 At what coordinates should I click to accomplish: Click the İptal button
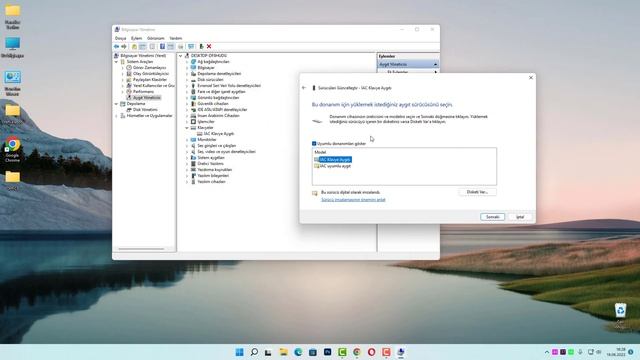pos(520,217)
